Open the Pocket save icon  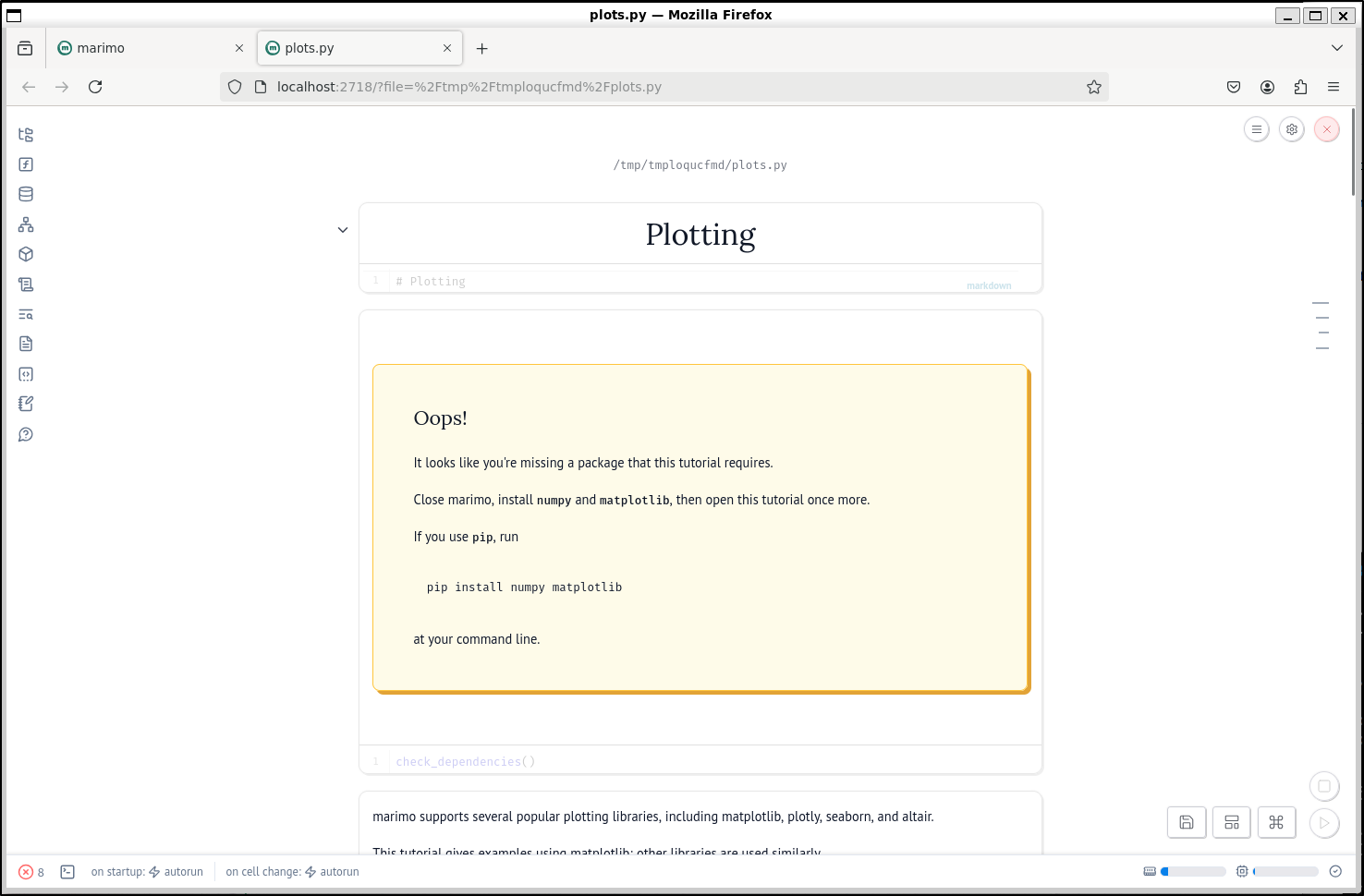tap(1234, 87)
